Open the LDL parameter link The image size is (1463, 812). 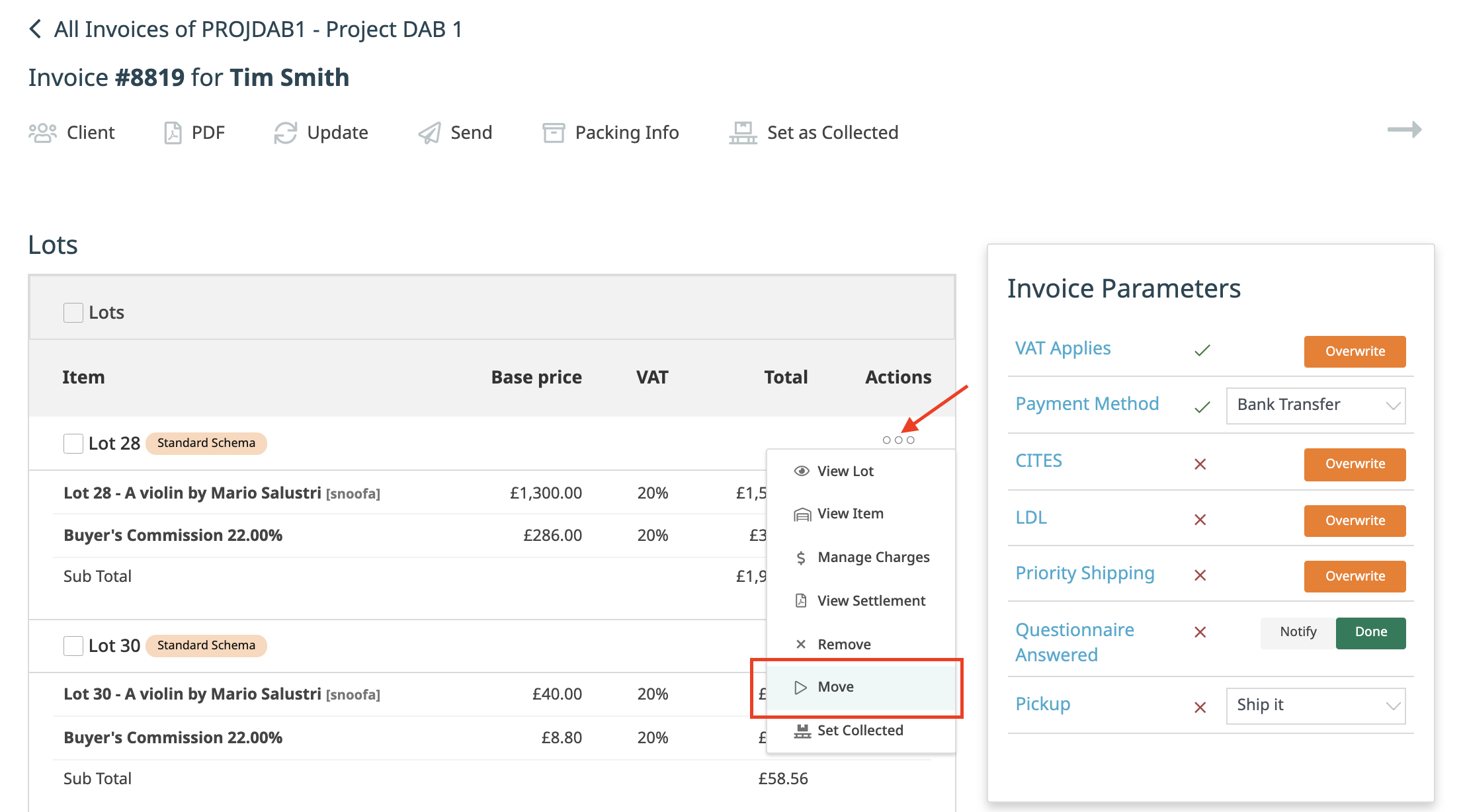pyautogui.click(x=1031, y=518)
